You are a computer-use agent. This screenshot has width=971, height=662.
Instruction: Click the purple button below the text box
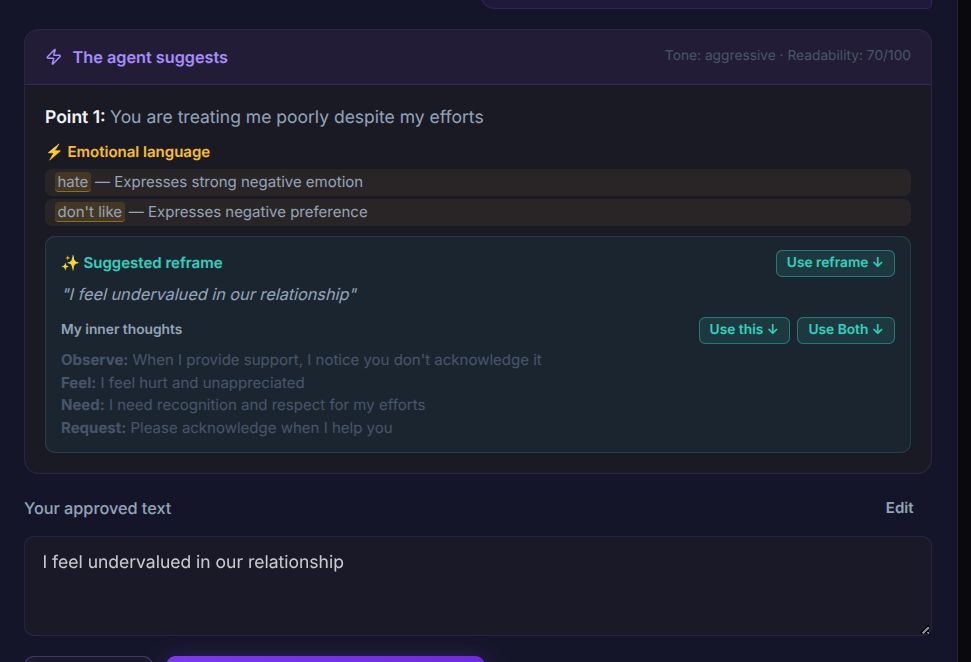[x=325, y=659]
